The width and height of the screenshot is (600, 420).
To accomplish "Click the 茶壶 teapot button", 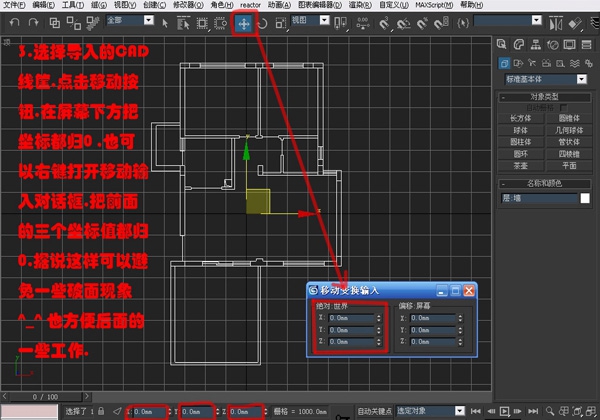I will (x=520, y=166).
